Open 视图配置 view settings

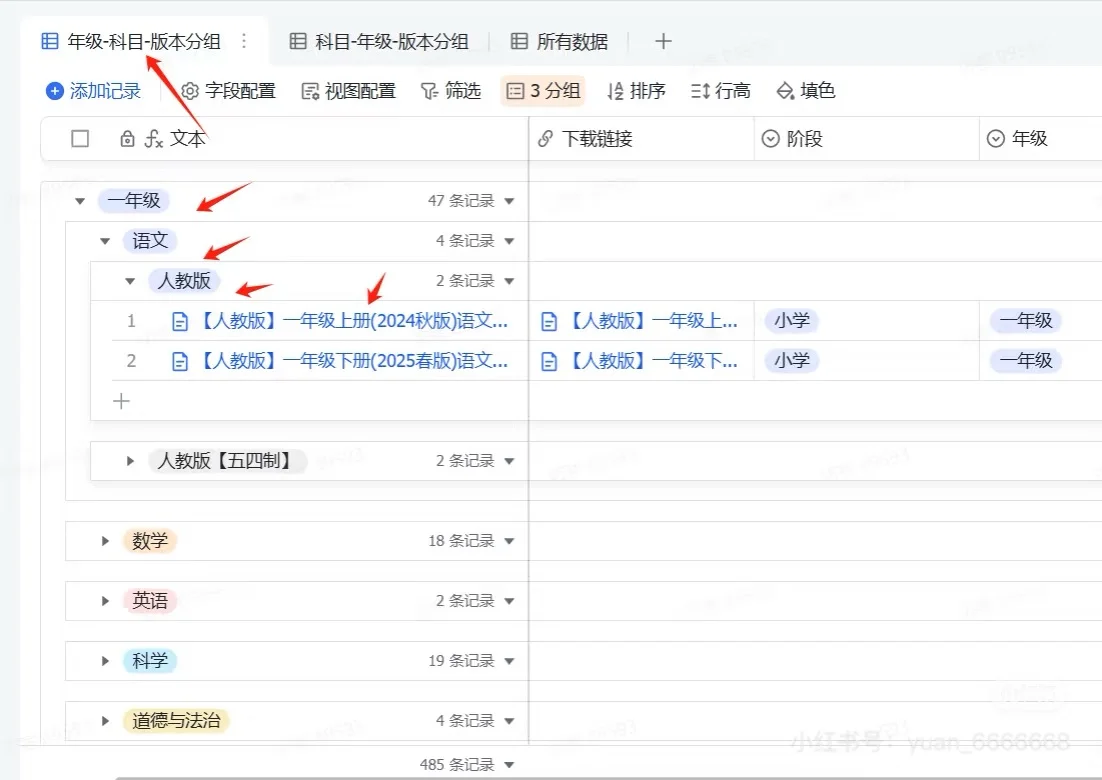[x=349, y=91]
